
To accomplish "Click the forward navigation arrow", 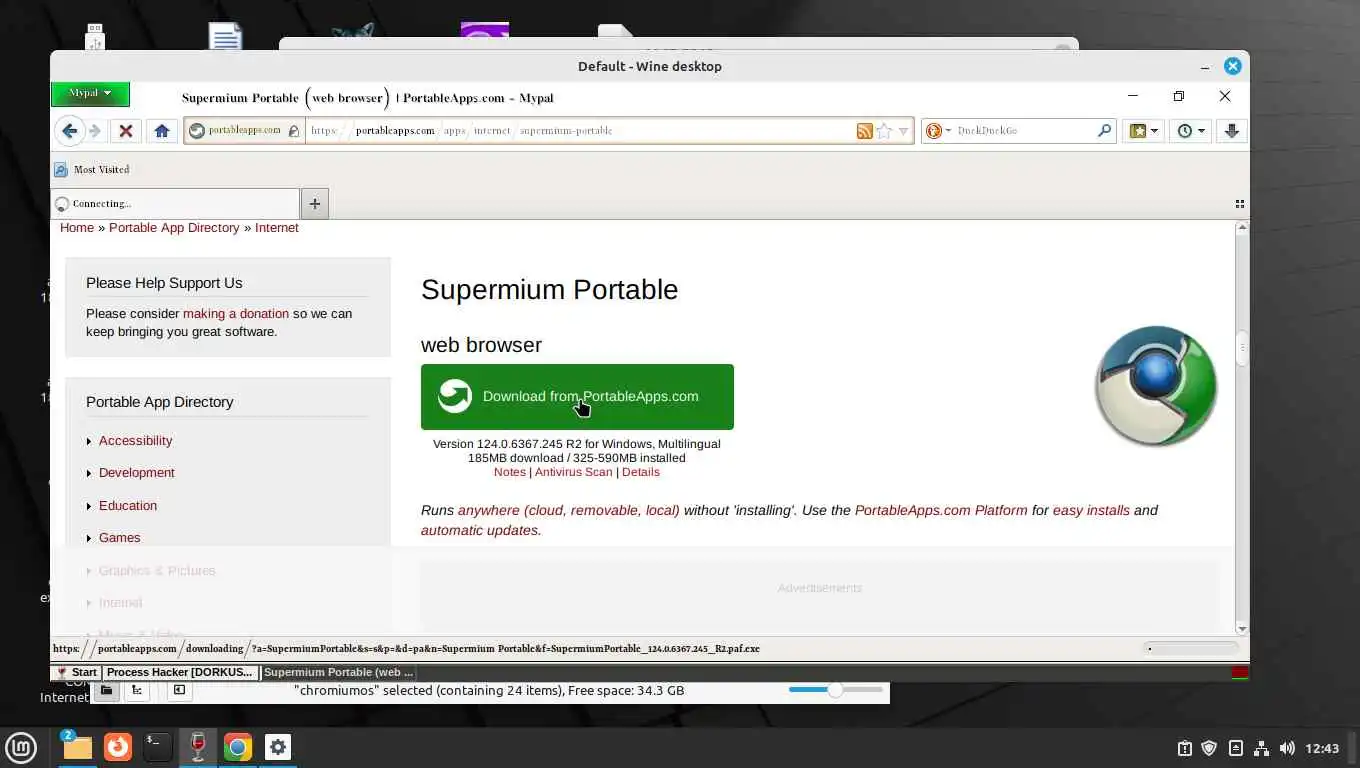I will pos(95,131).
